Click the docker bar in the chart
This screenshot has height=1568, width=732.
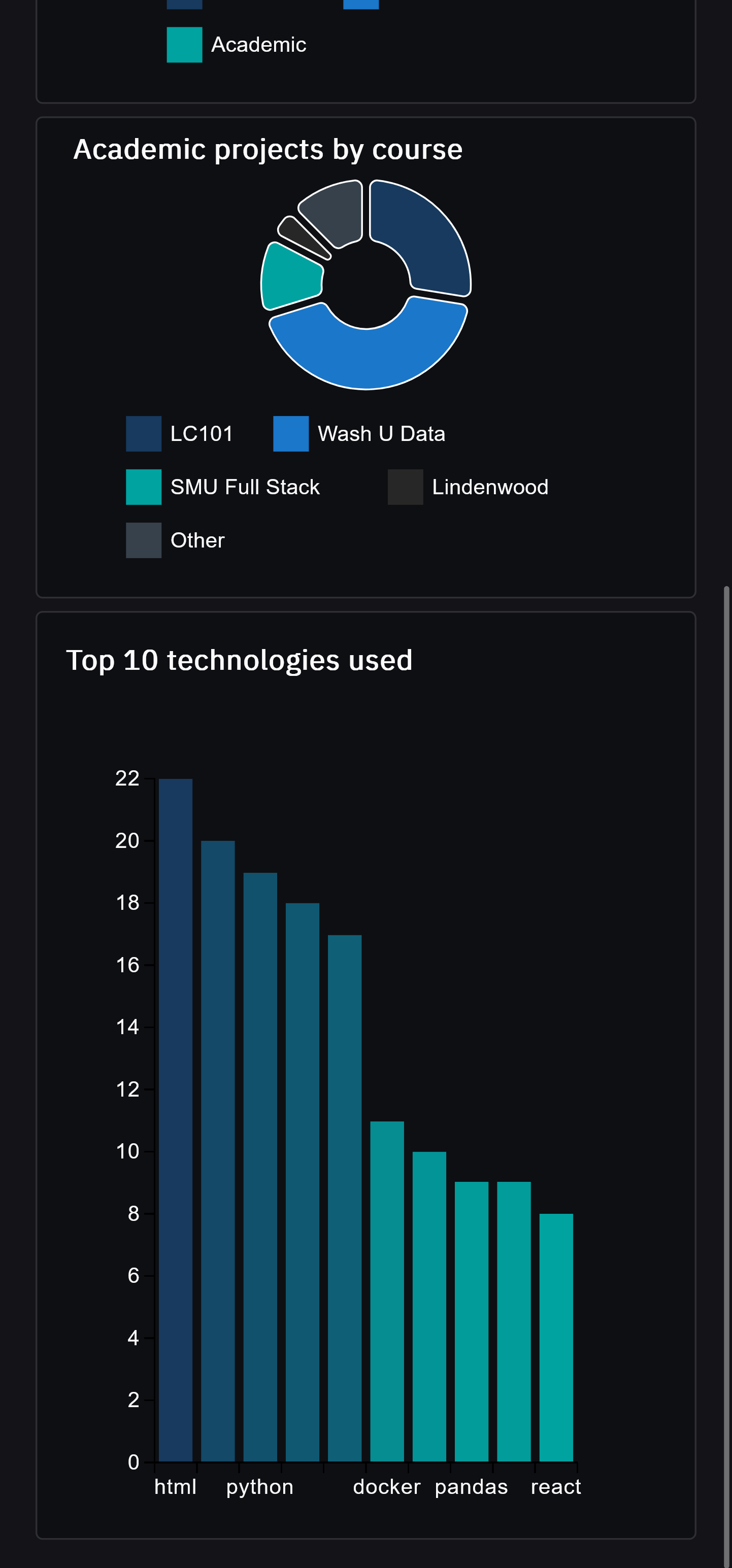[387, 1290]
